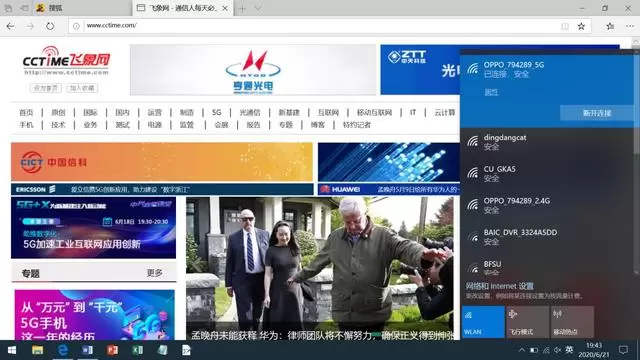Open the 网络和 Internet 设置 link
Viewport: 640px width, 360px height.
[x=500, y=286]
